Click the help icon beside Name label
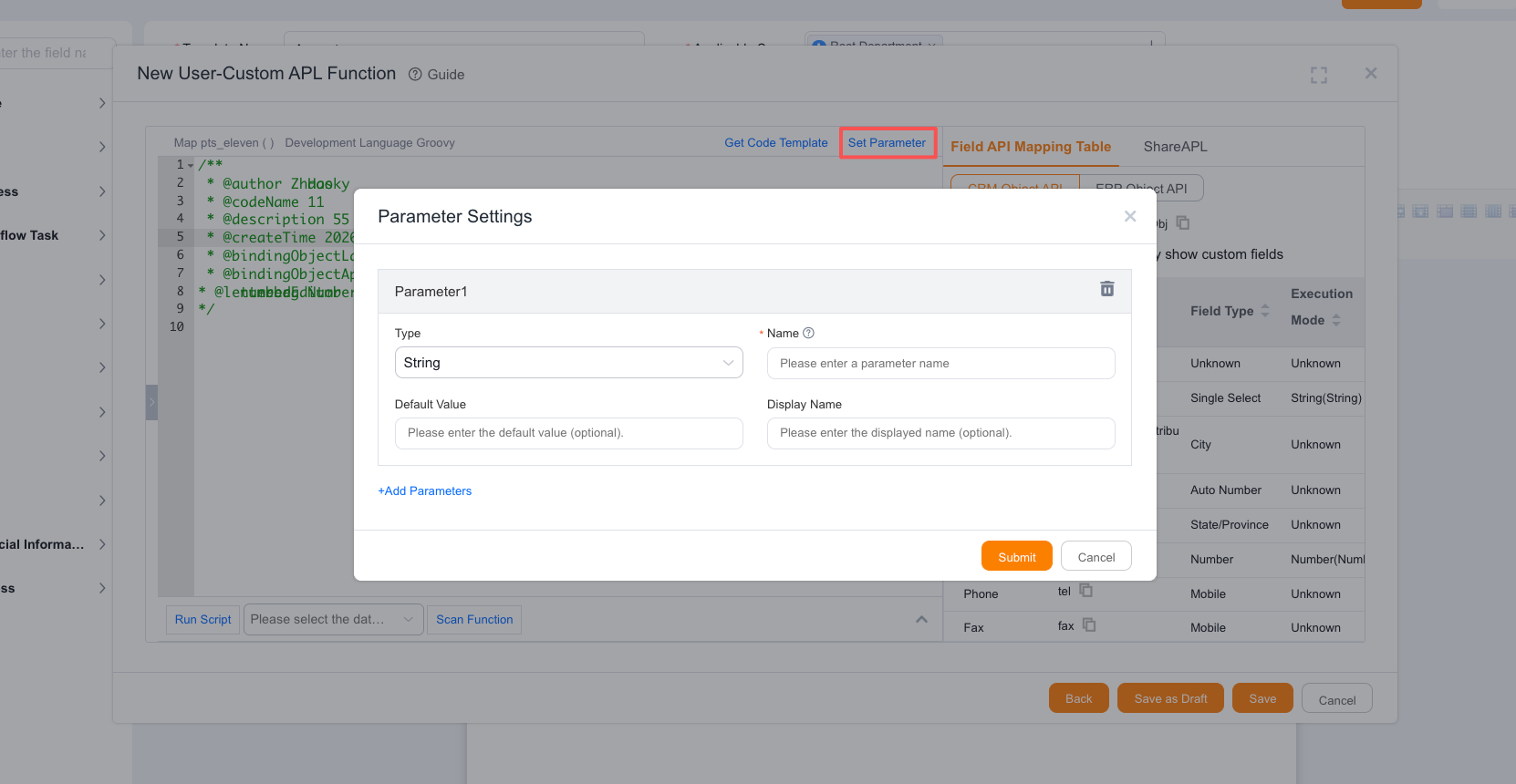 808,333
